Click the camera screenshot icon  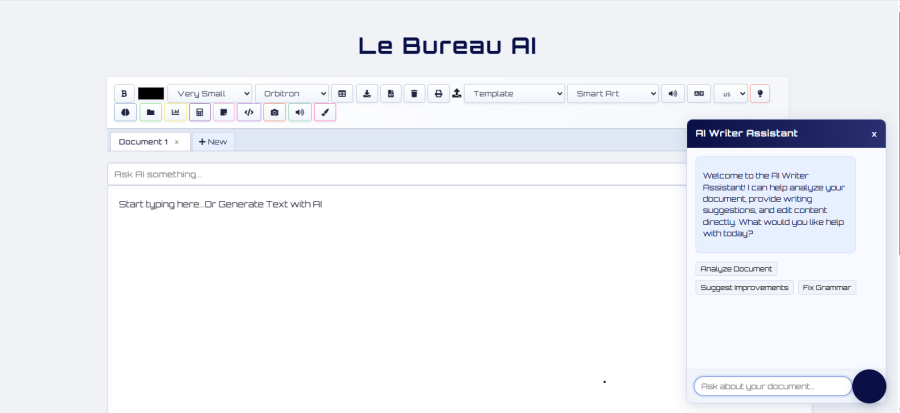click(274, 112)
